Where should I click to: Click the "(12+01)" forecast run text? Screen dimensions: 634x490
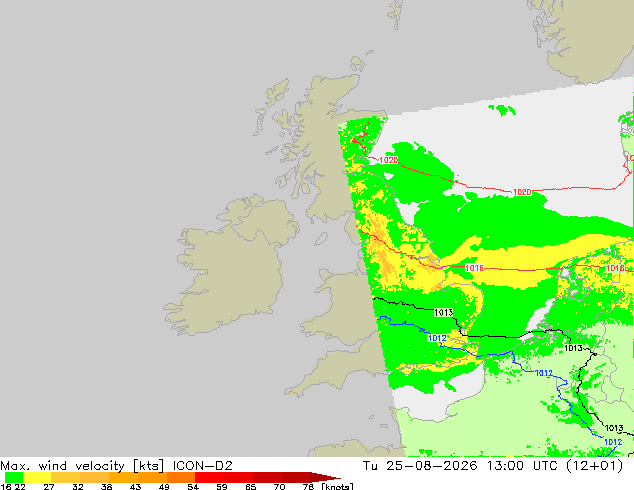tap(595, 466)
